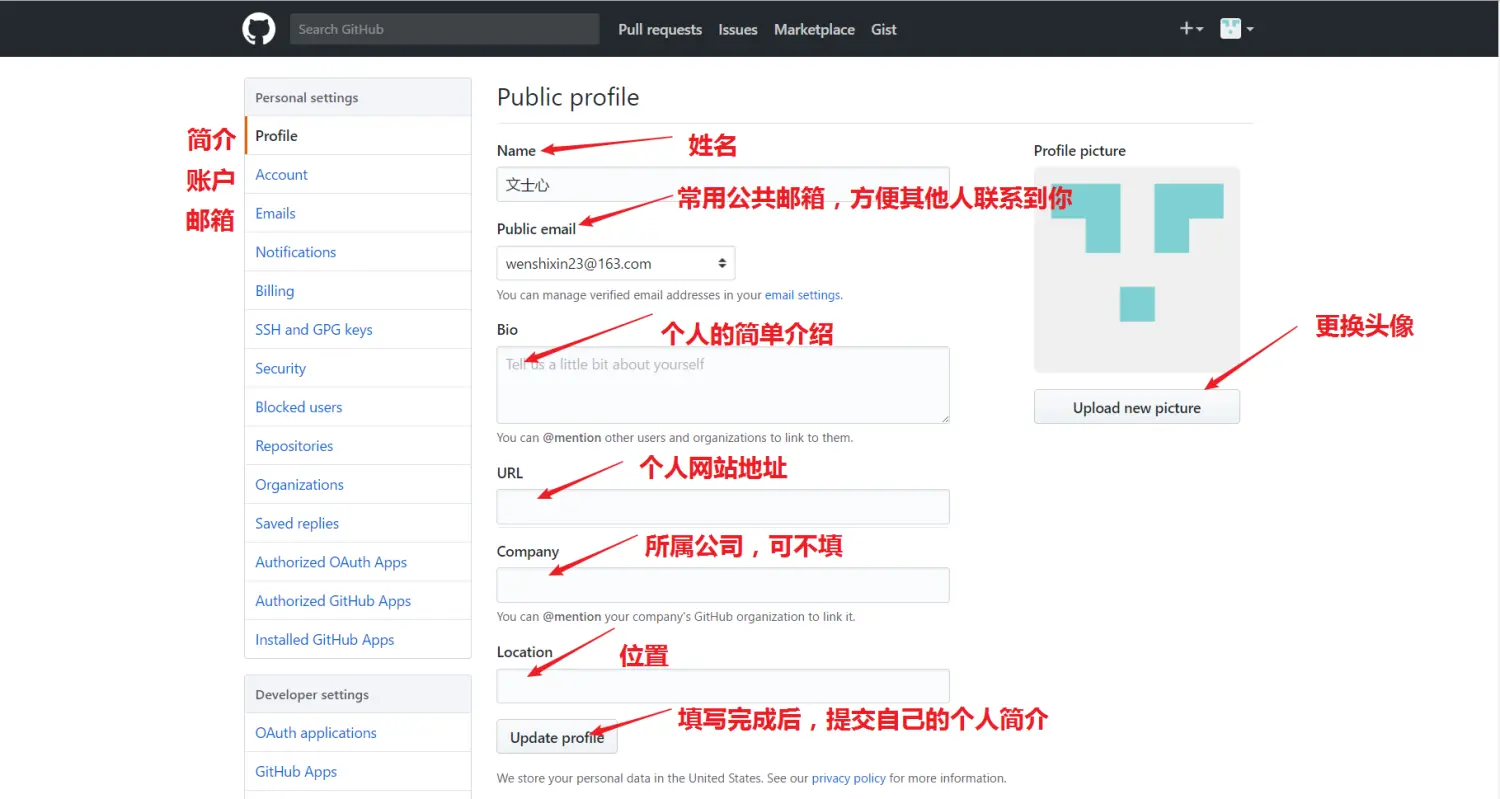Image resolution: width=1500 pixels, height=799 pixels.
Task: Click the Company input field
Action: (723, 585)
